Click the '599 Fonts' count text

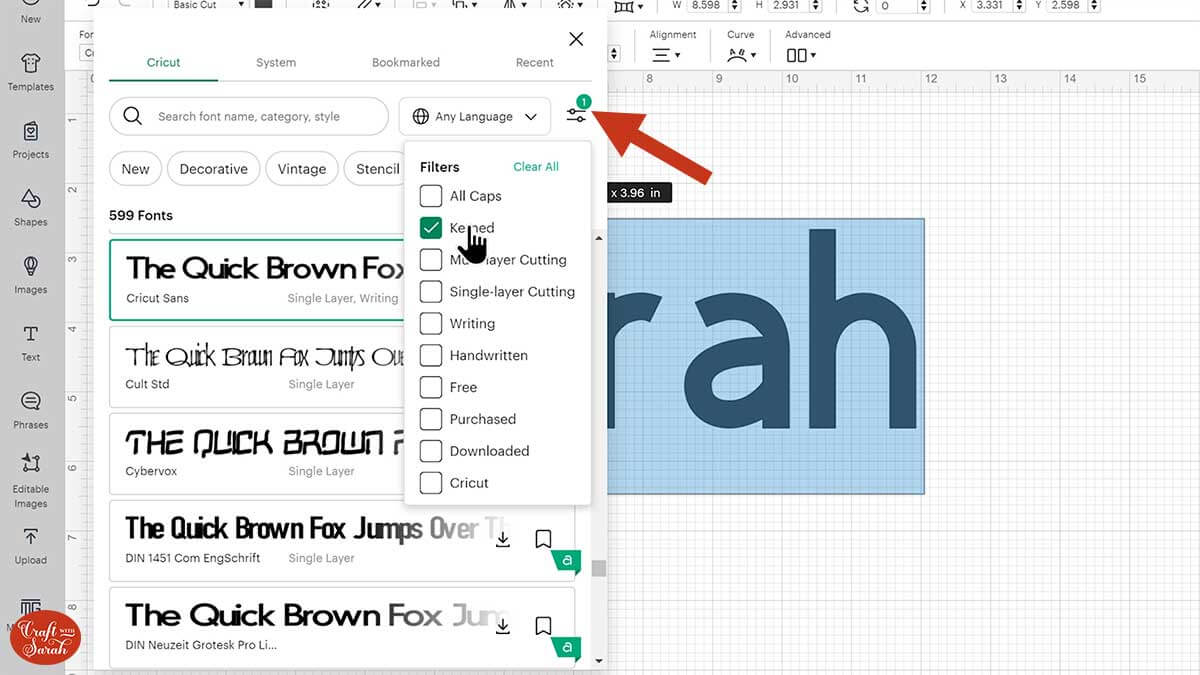point(141,215)
